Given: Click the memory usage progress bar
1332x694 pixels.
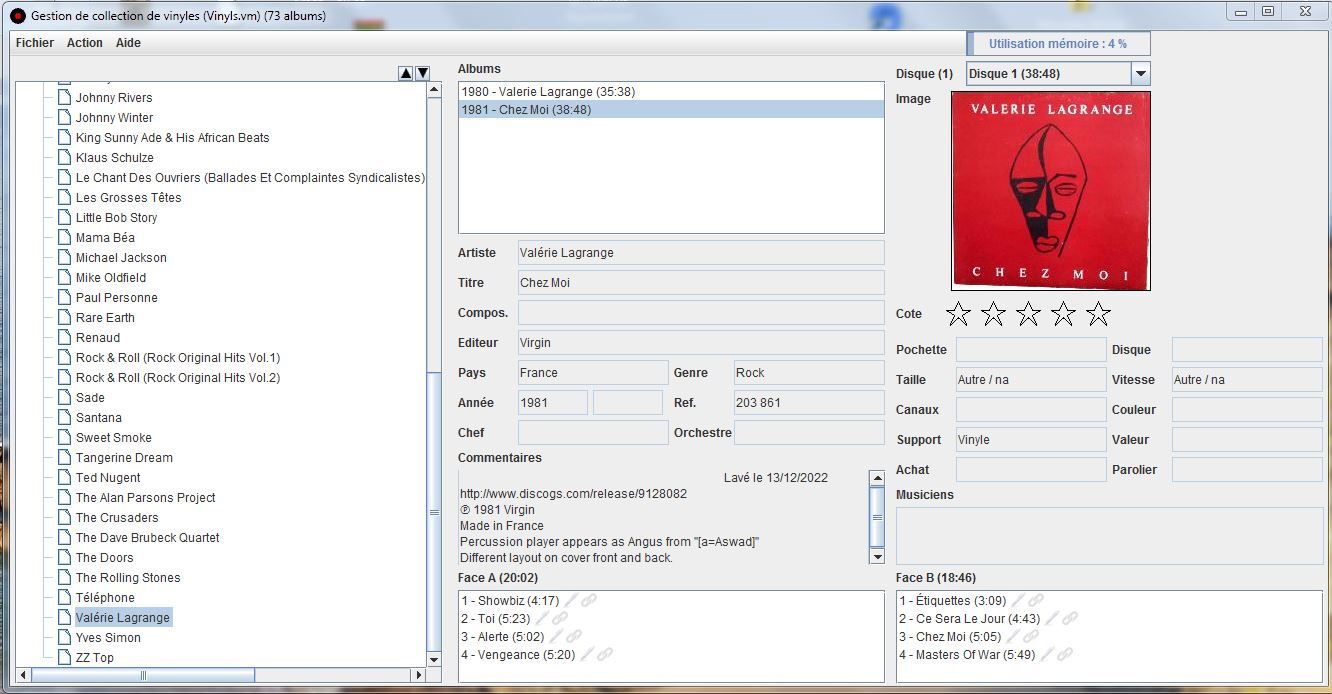Looking at the screenshot, I should tap(1058, 43).
